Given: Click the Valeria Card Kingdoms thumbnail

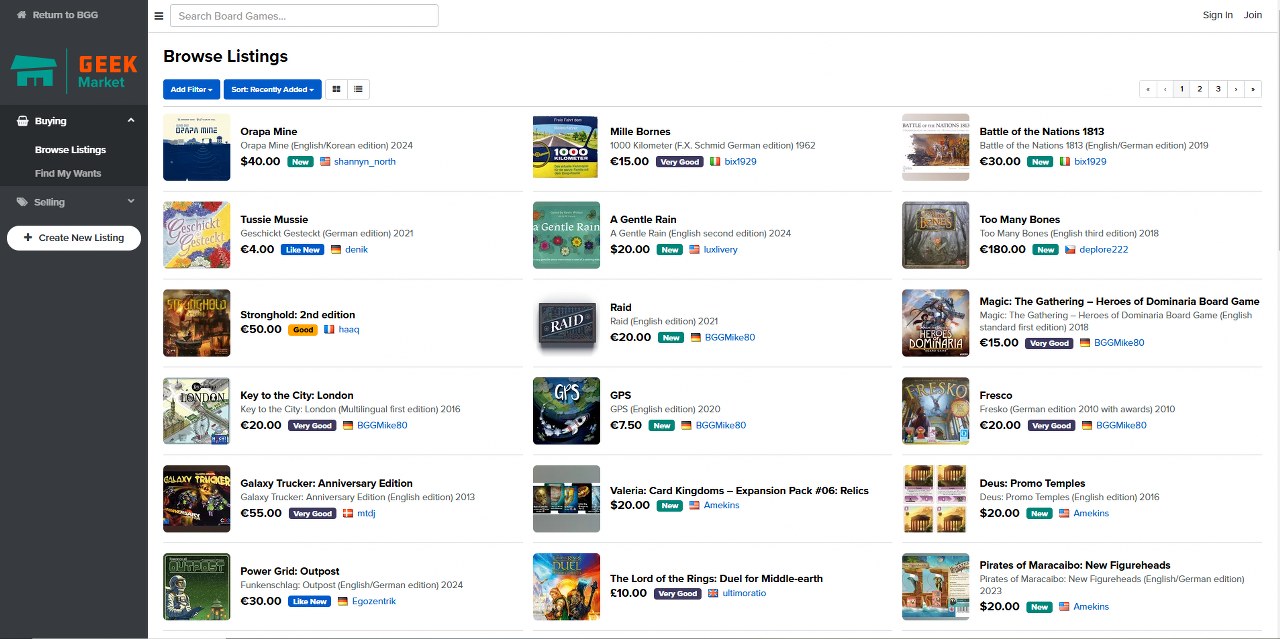Looking at the screenshot, I should pyautogui.click(x=566, y=499).
